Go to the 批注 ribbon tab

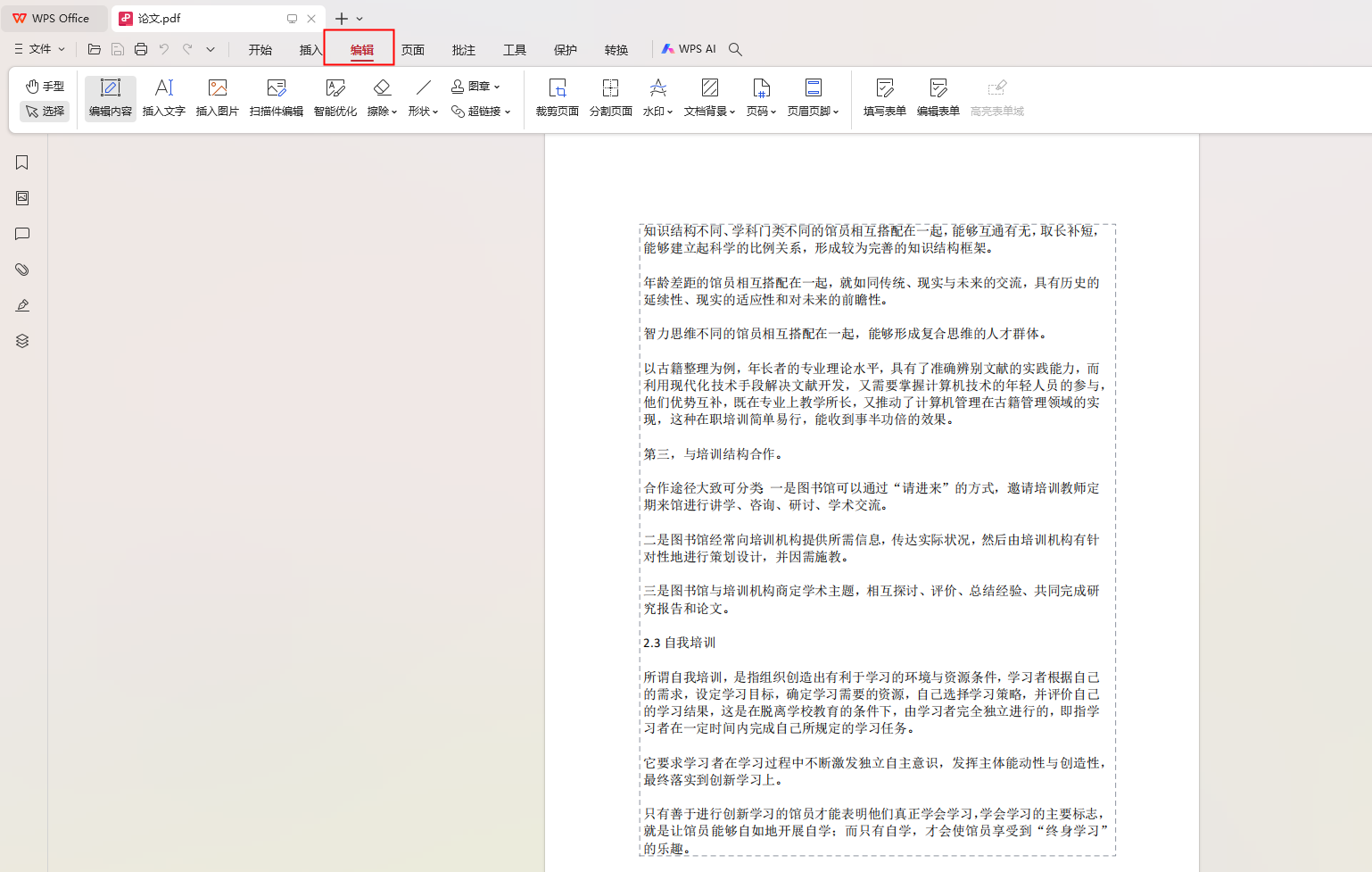(464, 50)
